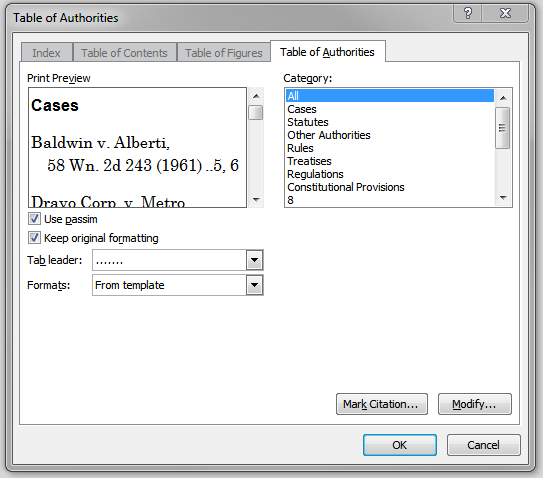Dismiss dialog with Cancel button

[483, 445]
